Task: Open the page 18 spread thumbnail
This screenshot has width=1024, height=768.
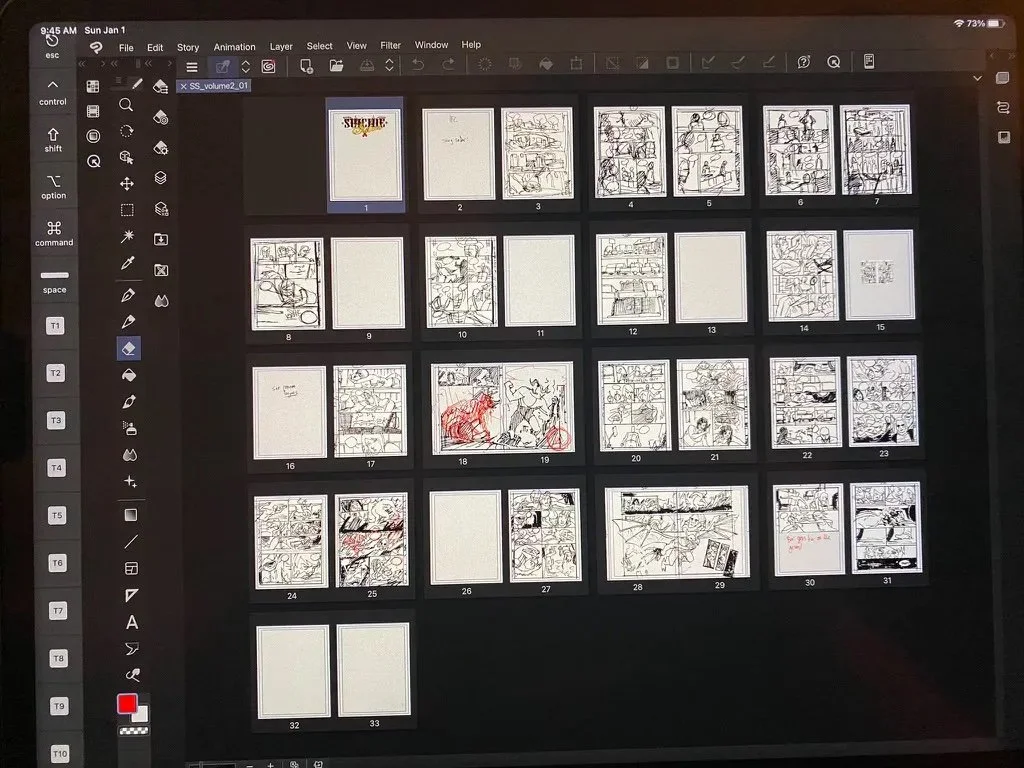Action: pyautogui.click(x=503, y=408)
